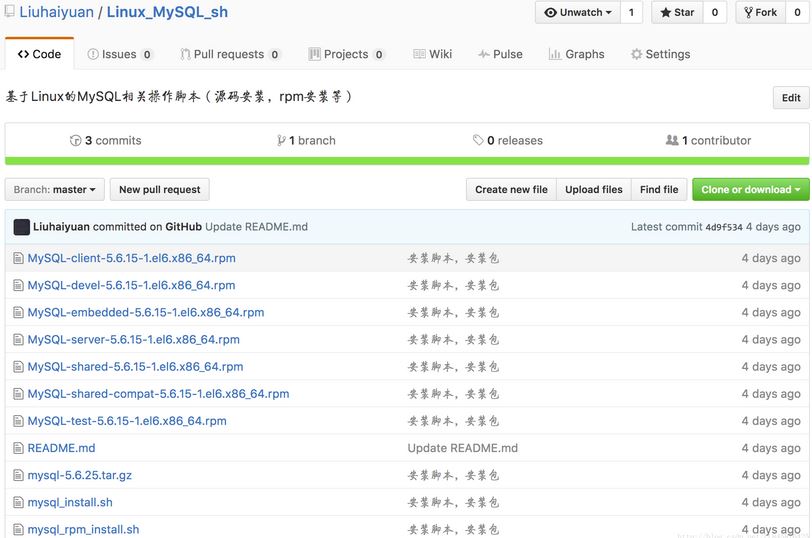Open the Wiki tab
The height and width of the screenshot is (538, 812).
pos(433,54)
